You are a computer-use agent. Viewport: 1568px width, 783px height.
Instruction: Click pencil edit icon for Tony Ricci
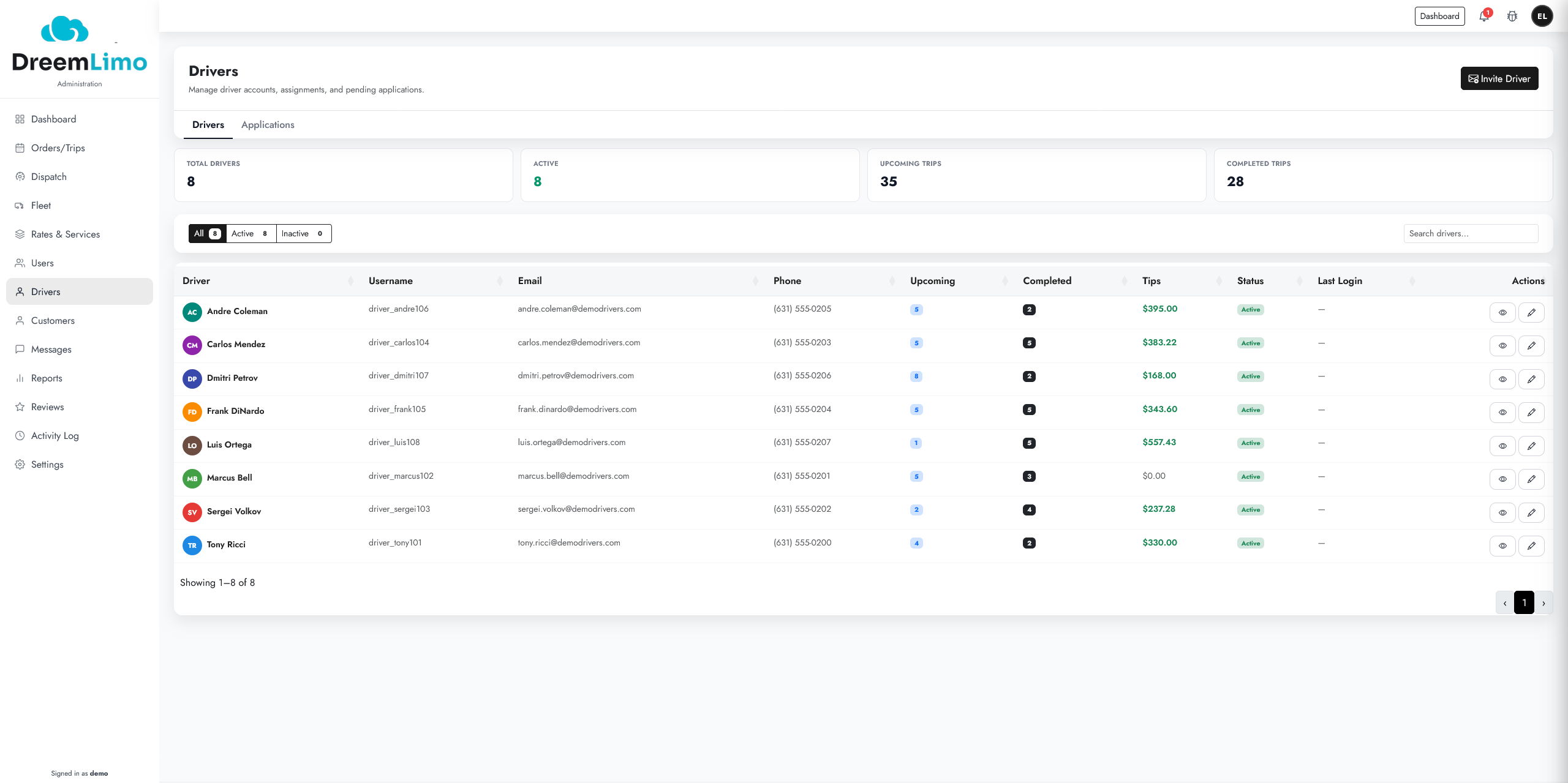[x=1531, y=546]
